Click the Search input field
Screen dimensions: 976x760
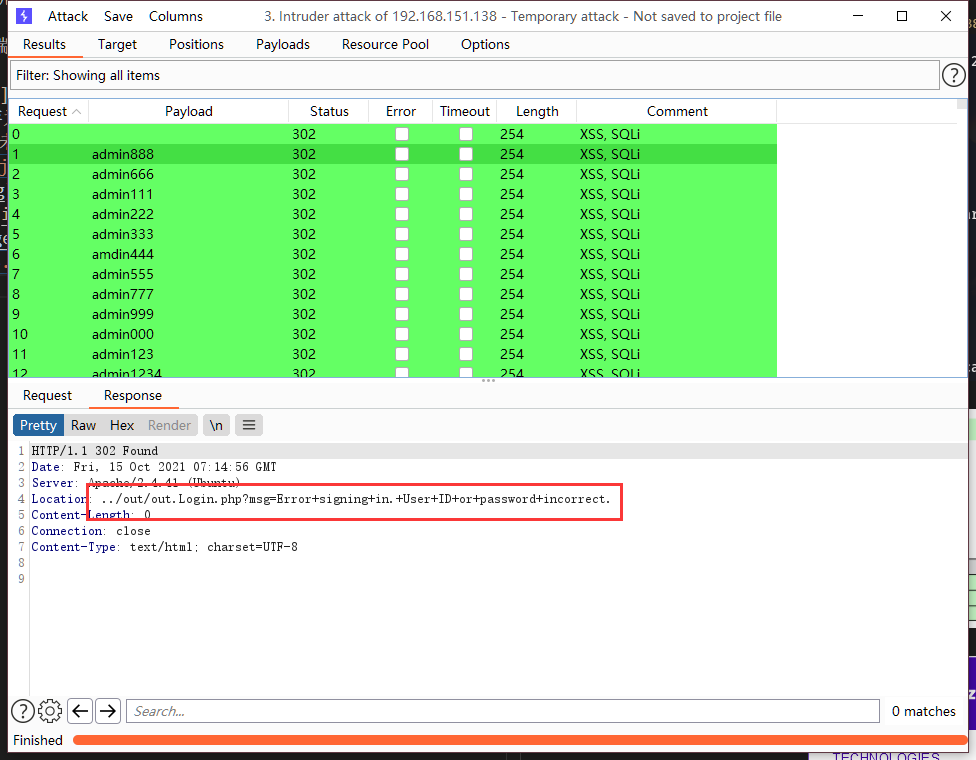click(x=500, y=711)
